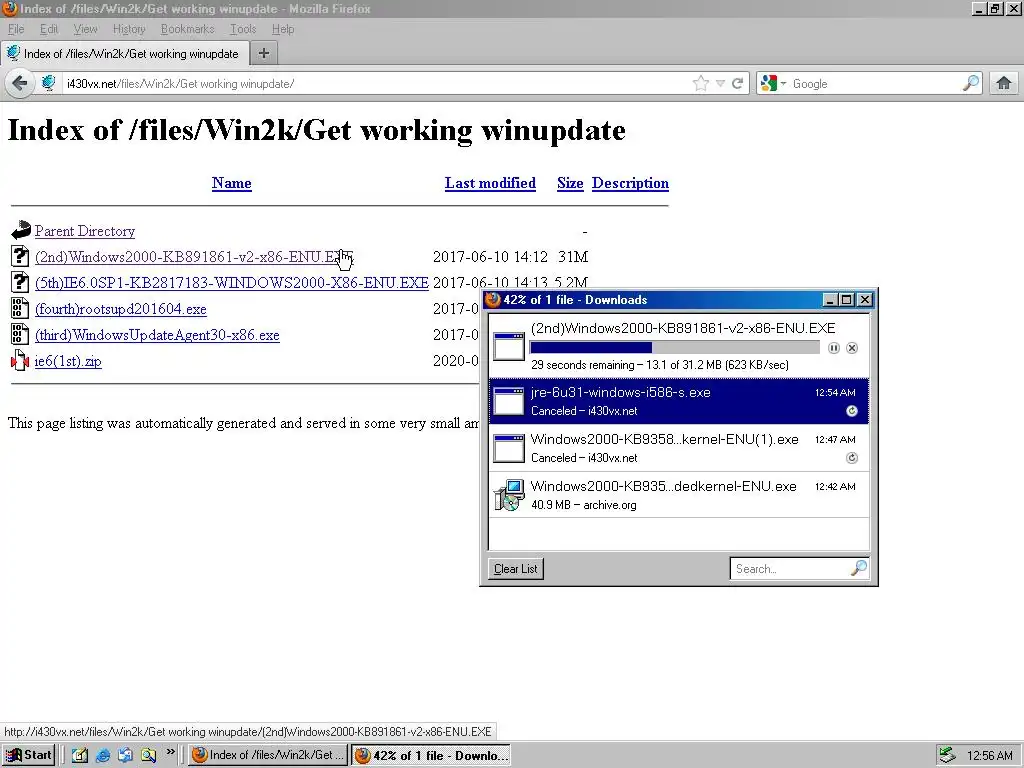
Task: Click the archive icon next to ie6(1st).zip
Action: point(20,360)
